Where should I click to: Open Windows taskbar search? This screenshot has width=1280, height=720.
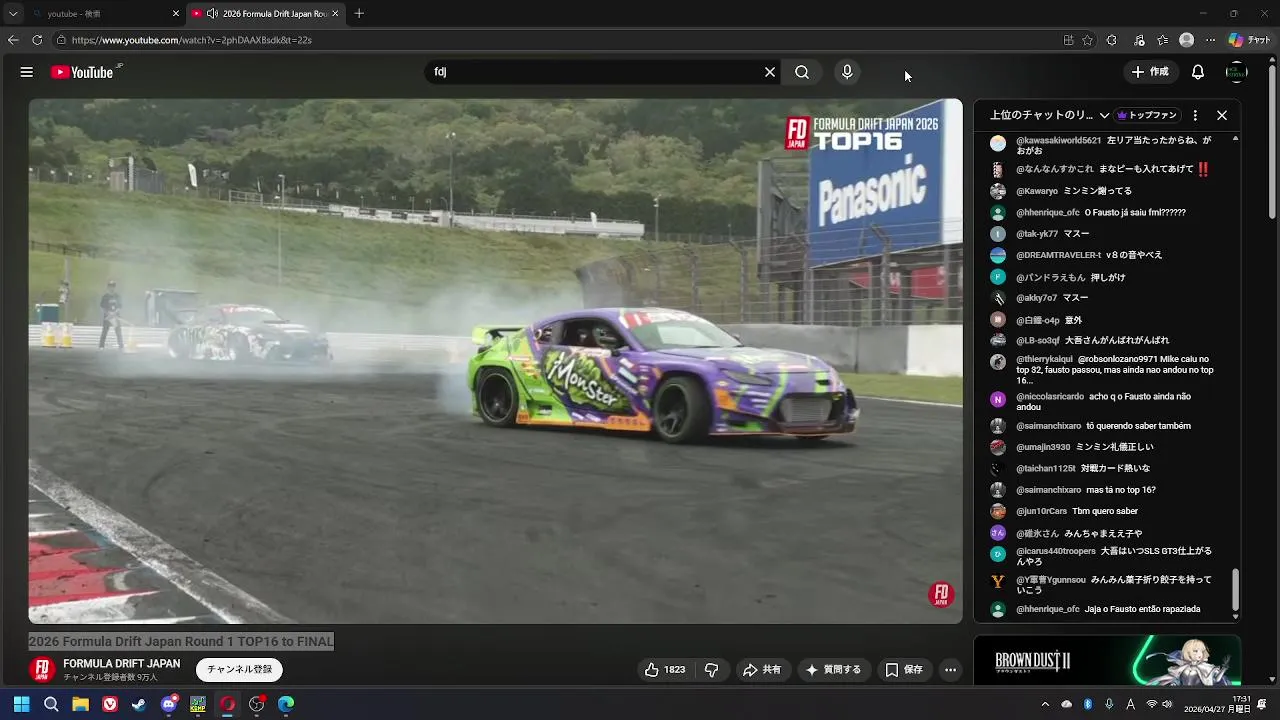(51, 704)
